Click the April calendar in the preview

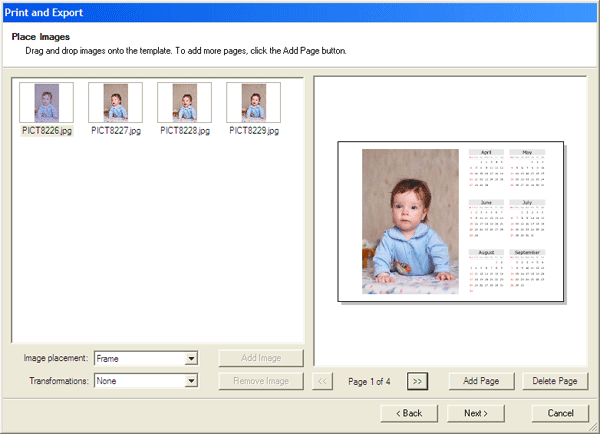(x=486, y=168)
